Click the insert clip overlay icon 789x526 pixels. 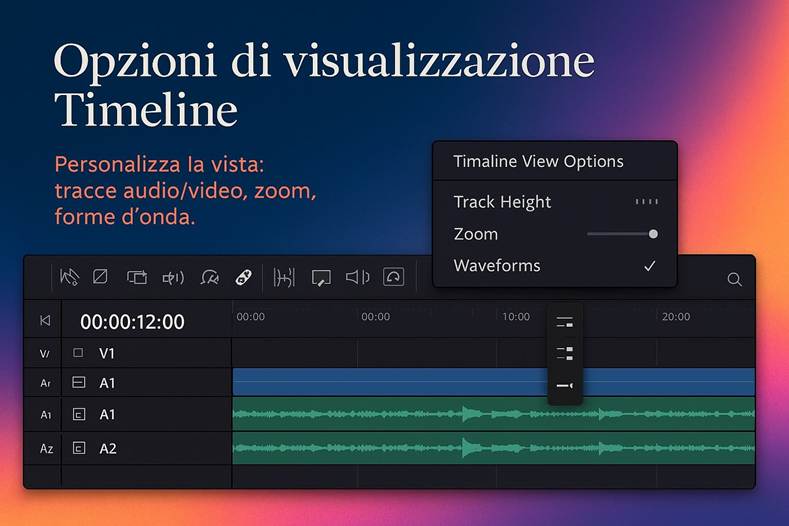[137, 277]
